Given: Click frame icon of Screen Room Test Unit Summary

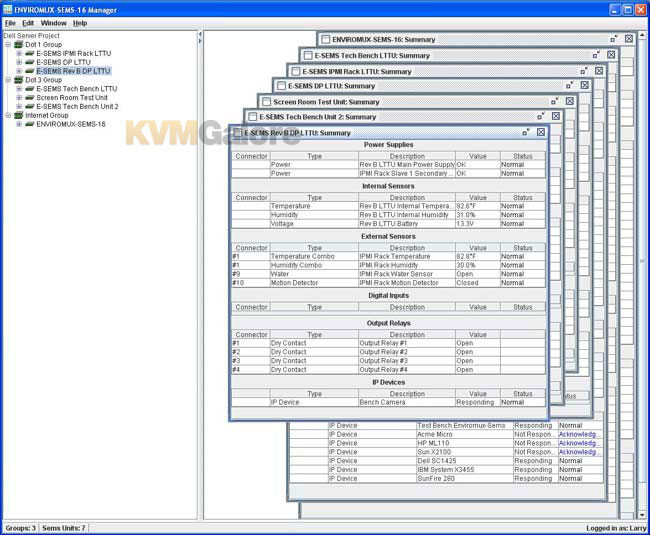Looking at the screenshot, I should [267, 102].
